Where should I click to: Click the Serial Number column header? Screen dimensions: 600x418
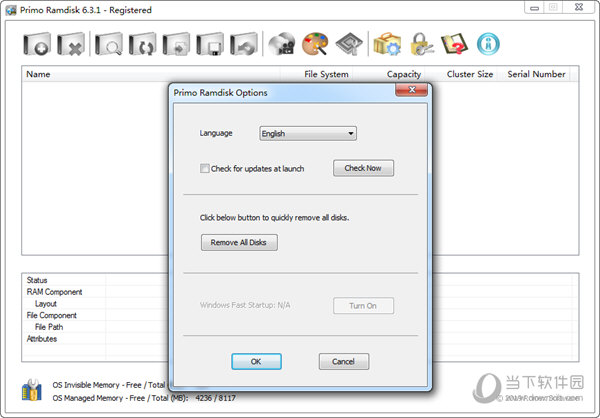click(533, 74)
